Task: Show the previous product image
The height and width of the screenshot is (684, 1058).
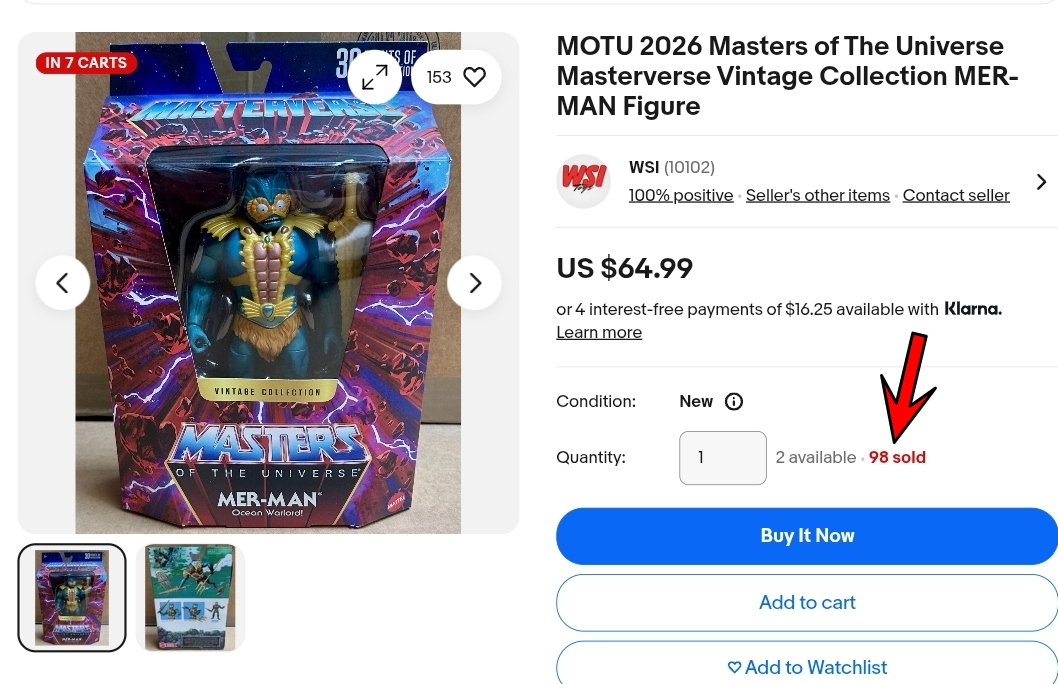Action: coord(63,283)
